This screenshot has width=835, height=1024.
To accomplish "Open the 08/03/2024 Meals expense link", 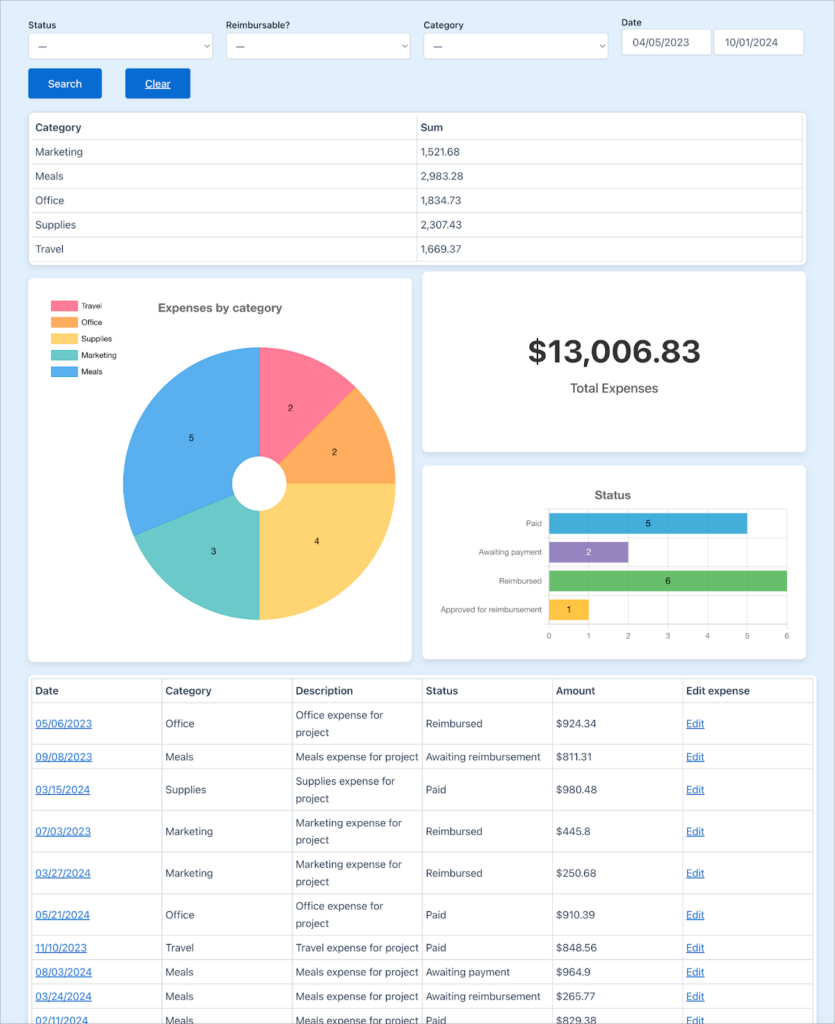I will coord(63,971).
